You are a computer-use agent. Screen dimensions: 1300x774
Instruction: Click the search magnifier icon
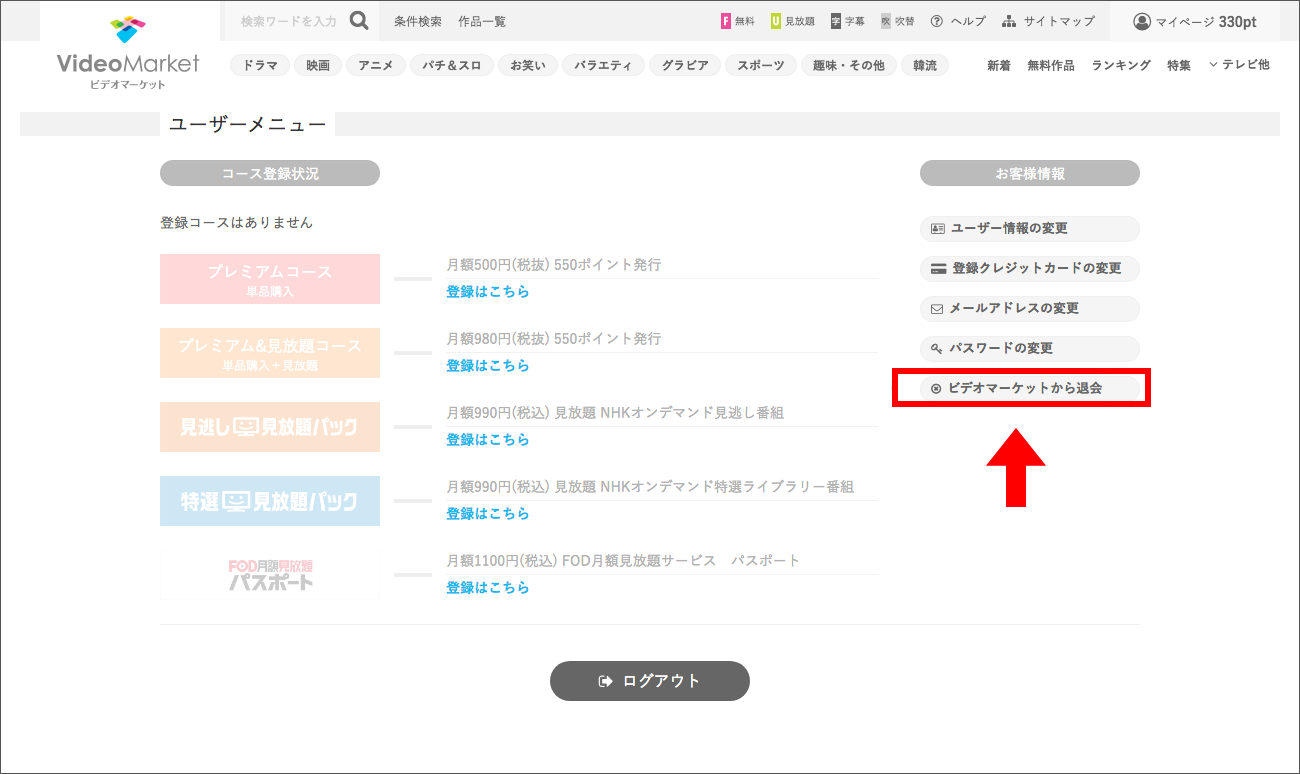pyautogui.click(x=359, y=20)
